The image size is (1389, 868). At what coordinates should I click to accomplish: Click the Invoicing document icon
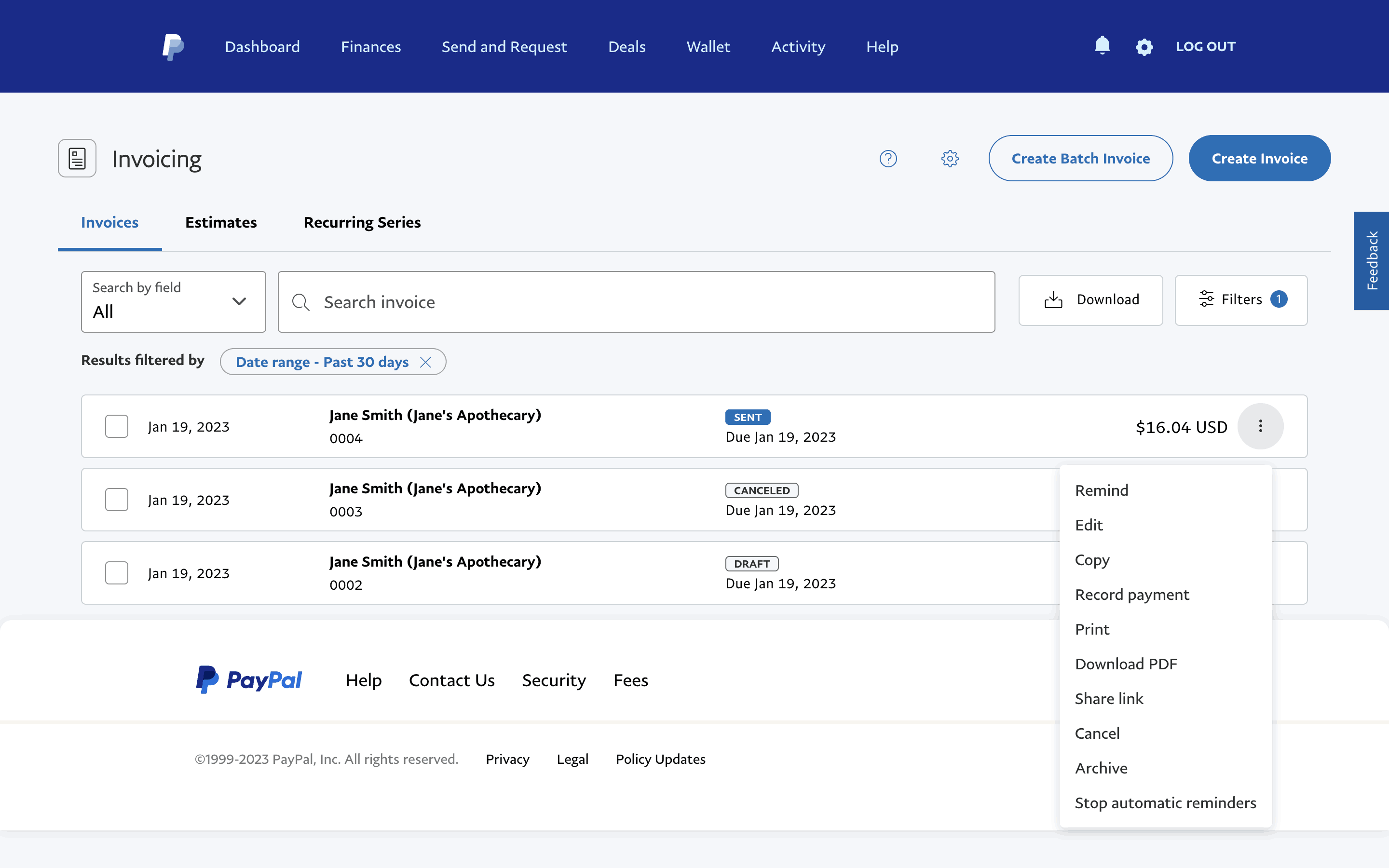click(77, 159)
